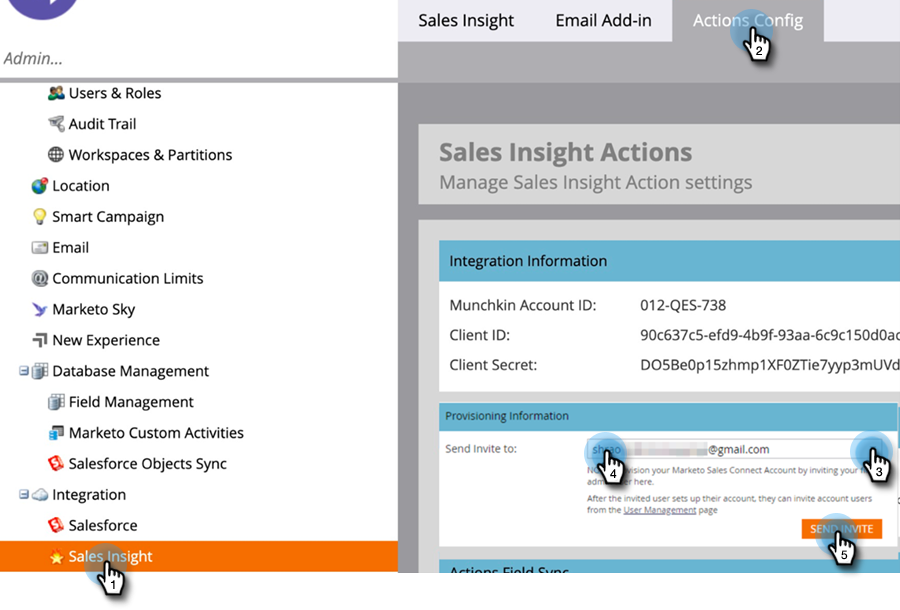The image size is (900, 610).
Task: Open Salesforce Objects Sync
Action: (148, 464)
